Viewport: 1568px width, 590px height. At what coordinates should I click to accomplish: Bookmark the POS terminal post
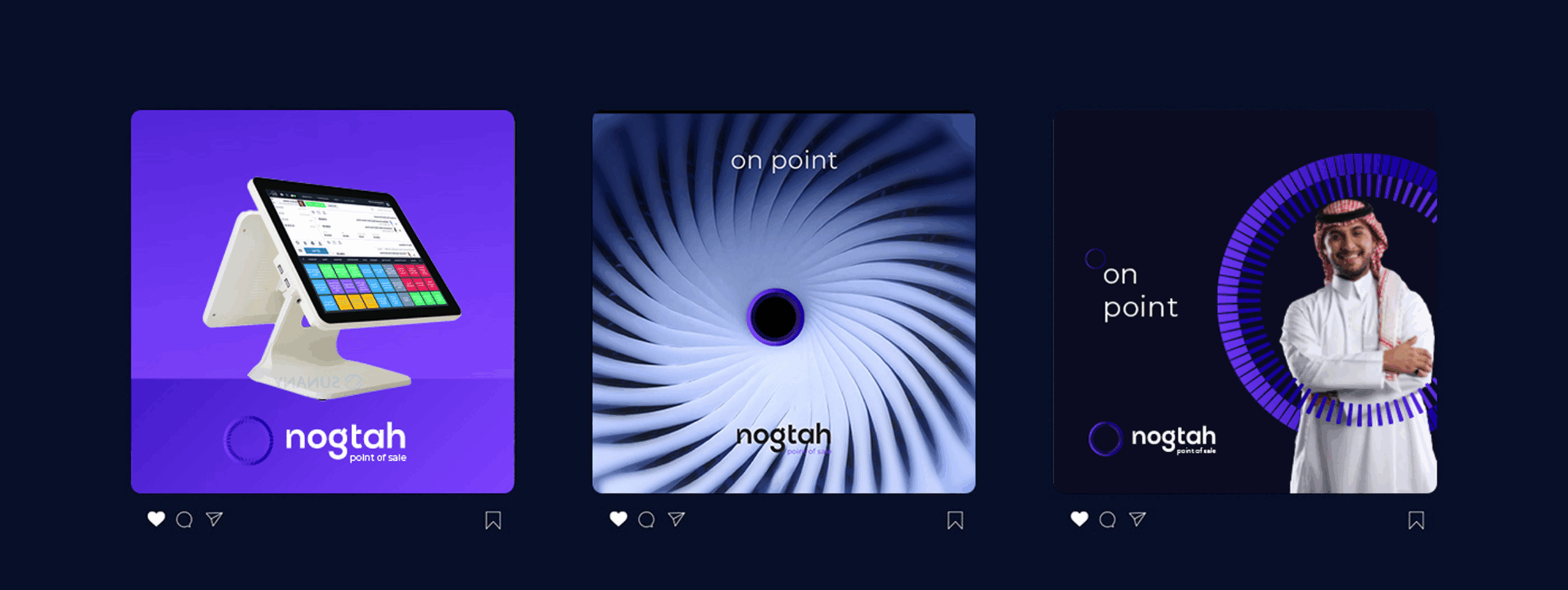[x=493, y=520]
